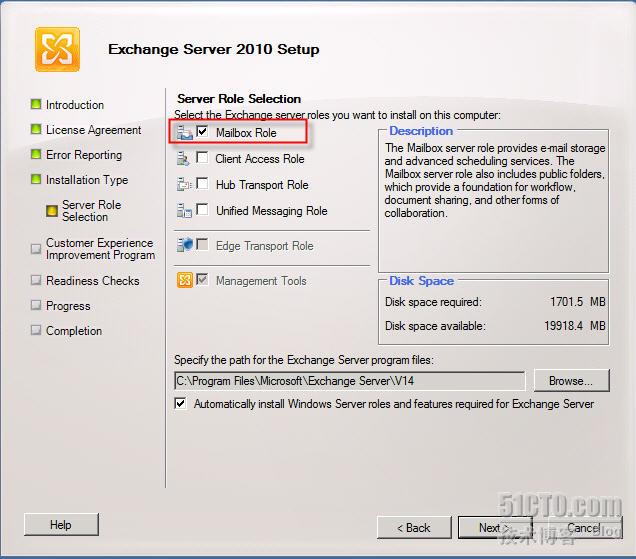This screenshot has width=636, height=559.
Task: Click the Progress step label
Action: coord(68,306)
